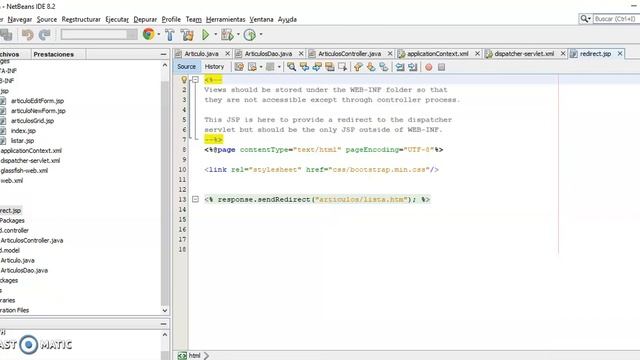This screenshot has height=360, width=640.
Task: Open the Prestaciones panel tab
Action: tap(53, 54)
